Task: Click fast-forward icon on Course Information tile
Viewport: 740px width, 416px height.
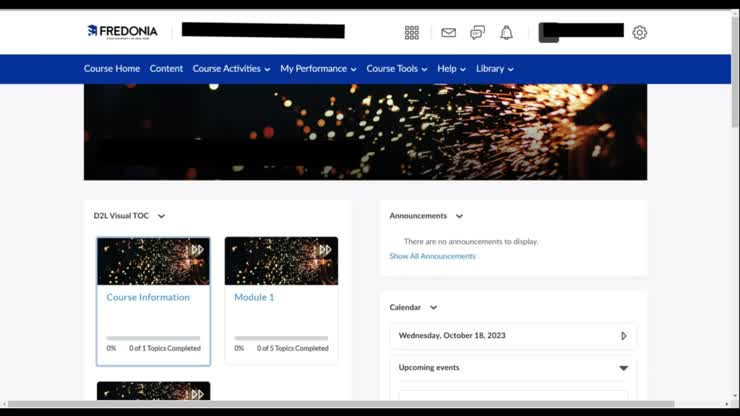Action: coord(197,250)
